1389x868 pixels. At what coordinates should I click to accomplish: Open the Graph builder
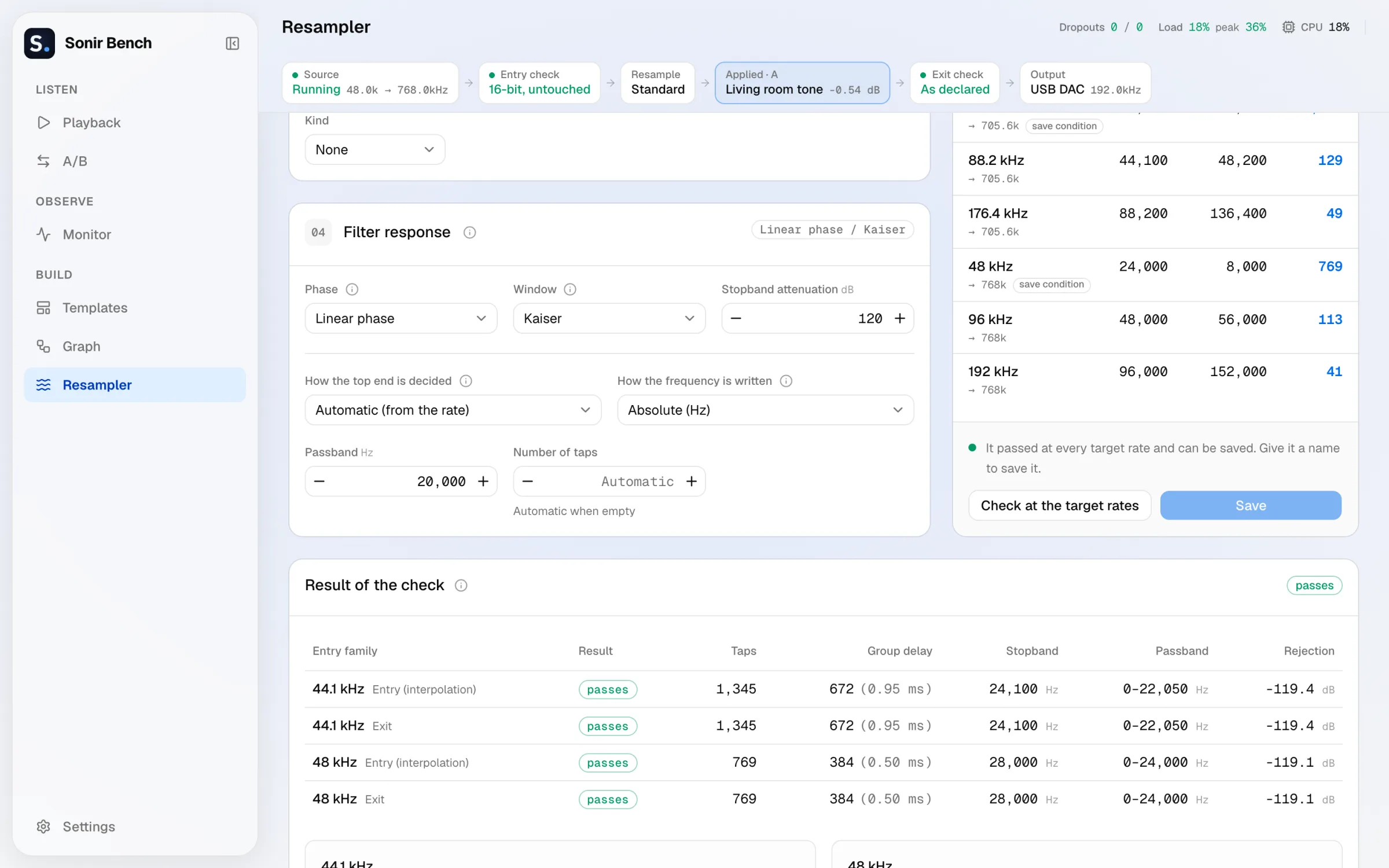135,347
